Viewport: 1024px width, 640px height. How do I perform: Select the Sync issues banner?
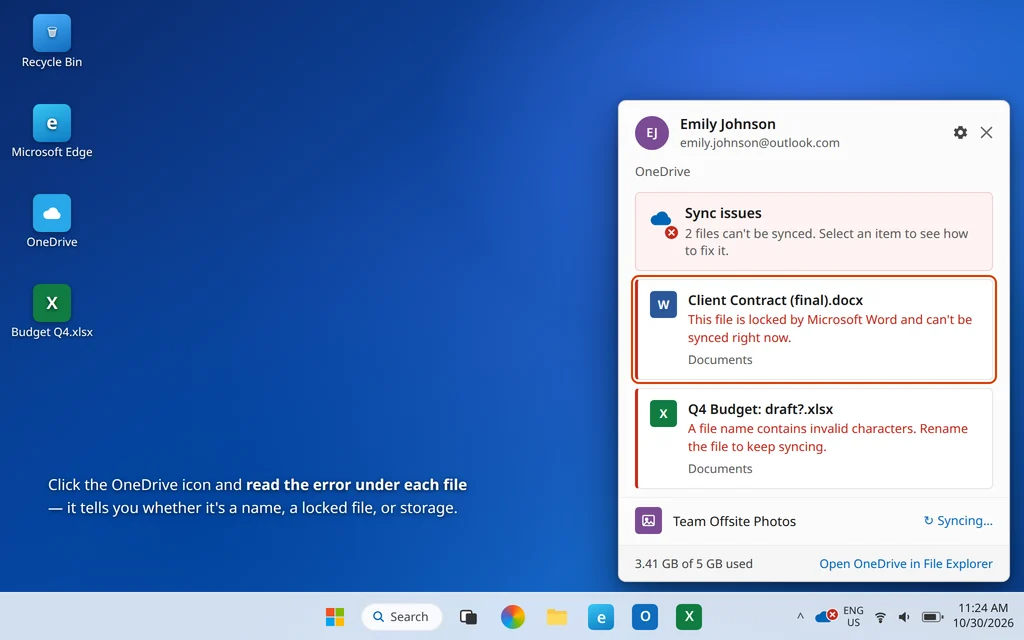coord(814,231)
